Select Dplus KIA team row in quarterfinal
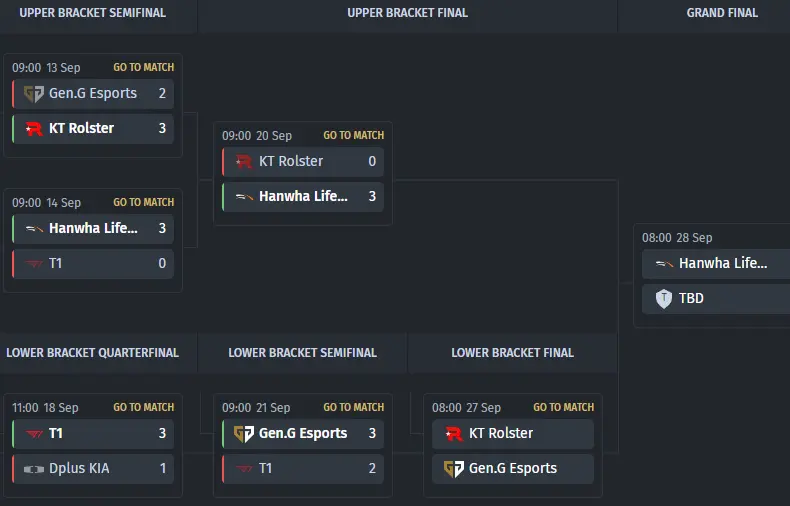This screenshot has width=790, height=506. (x=93, y=469)
